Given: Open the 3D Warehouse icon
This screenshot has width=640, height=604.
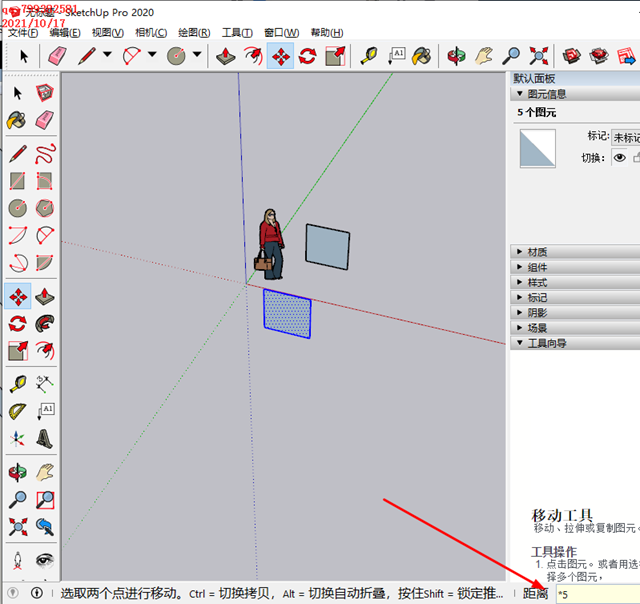Looking at the screenshot, I should (x=571, y=56).
